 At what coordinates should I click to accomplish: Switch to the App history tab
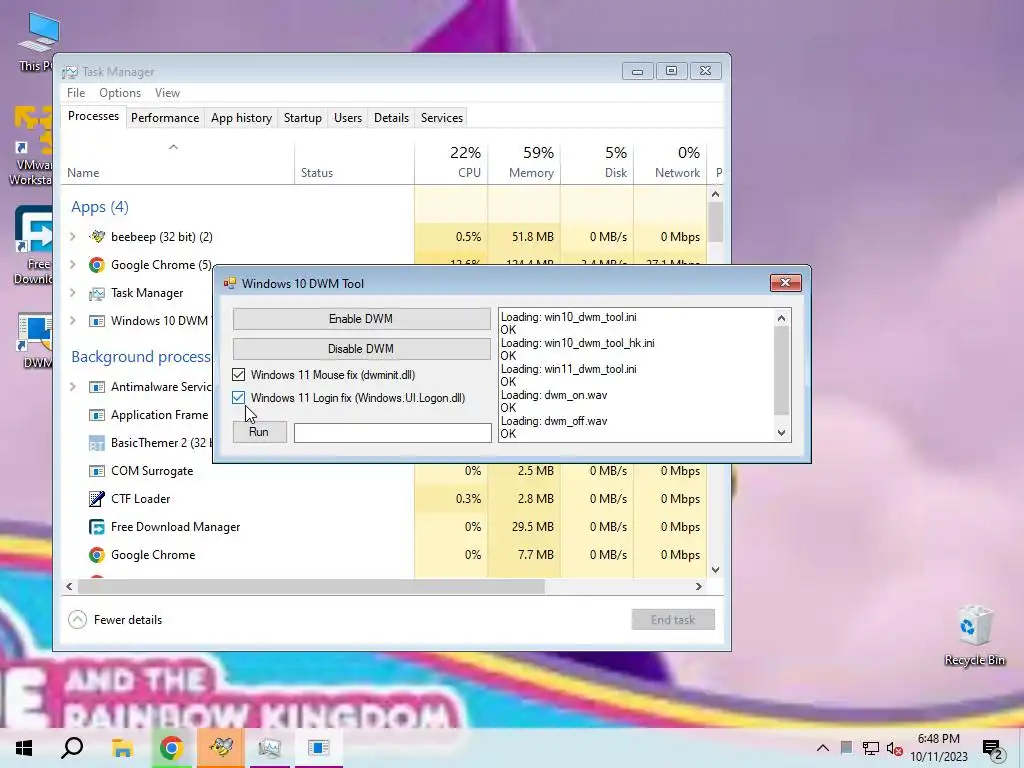pyautogui.click(x=241, y=118)
